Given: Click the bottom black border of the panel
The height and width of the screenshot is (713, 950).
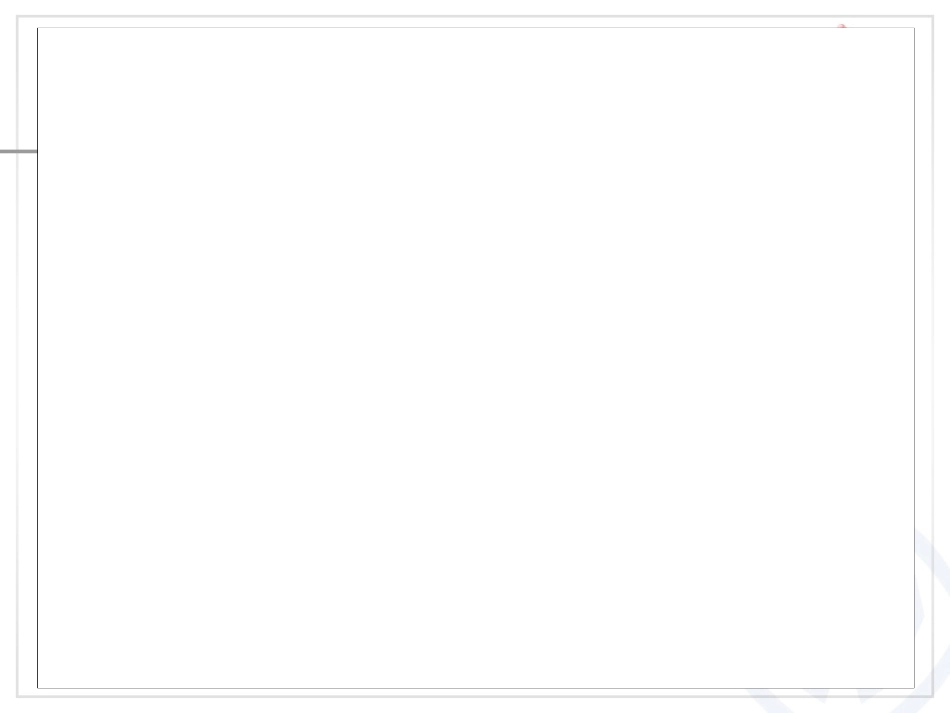Looking at the screenshot, I should click(476, 688).
